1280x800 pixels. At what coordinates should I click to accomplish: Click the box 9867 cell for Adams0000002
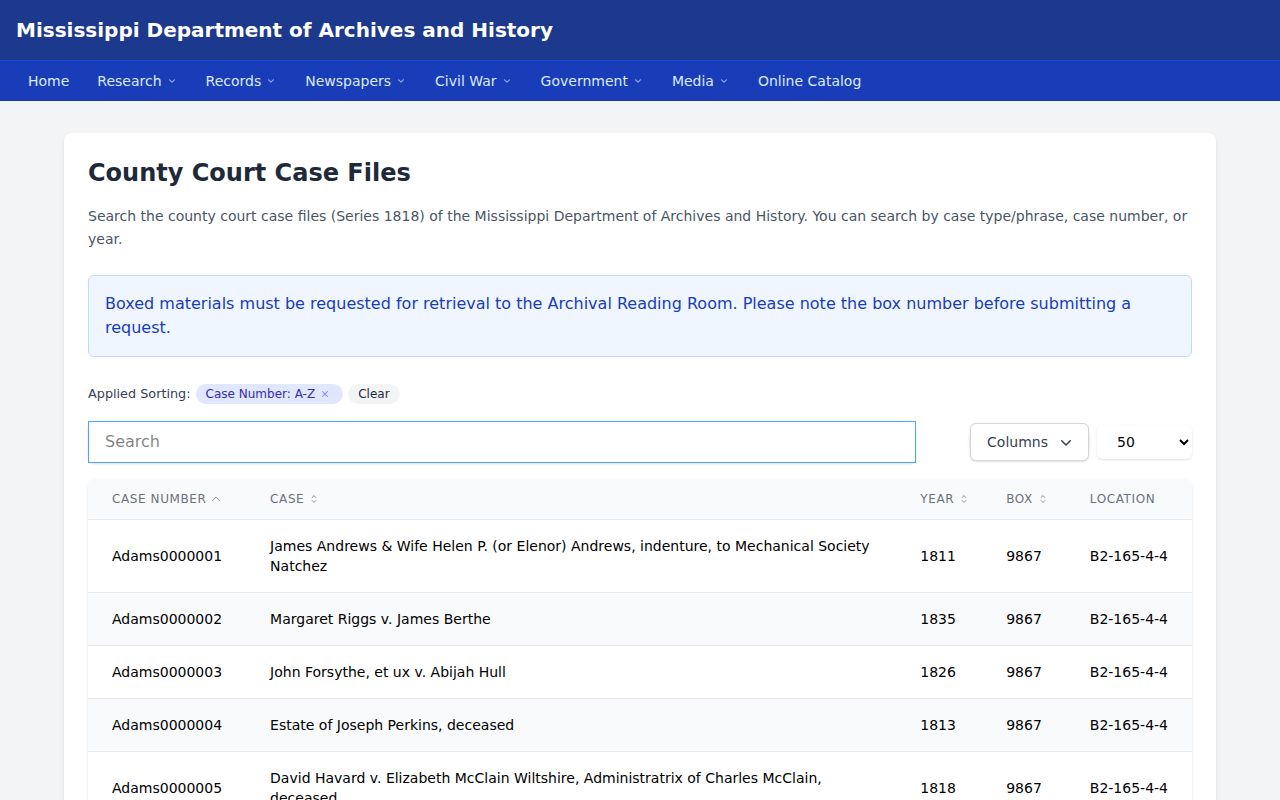click(1024, 619)
